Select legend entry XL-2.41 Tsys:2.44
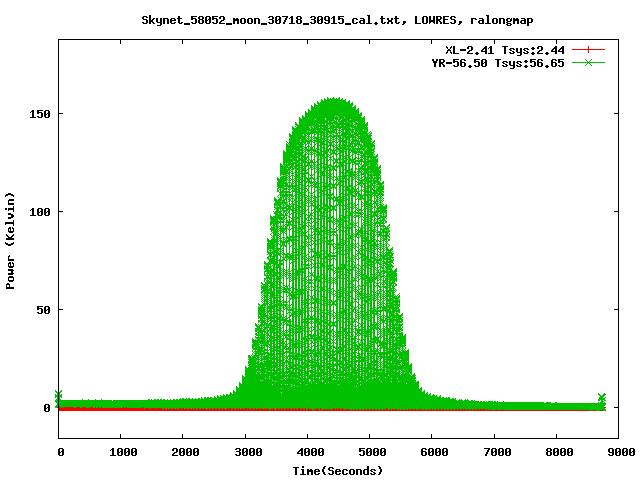The image size is (640, 480). click(x=505, y=50)
